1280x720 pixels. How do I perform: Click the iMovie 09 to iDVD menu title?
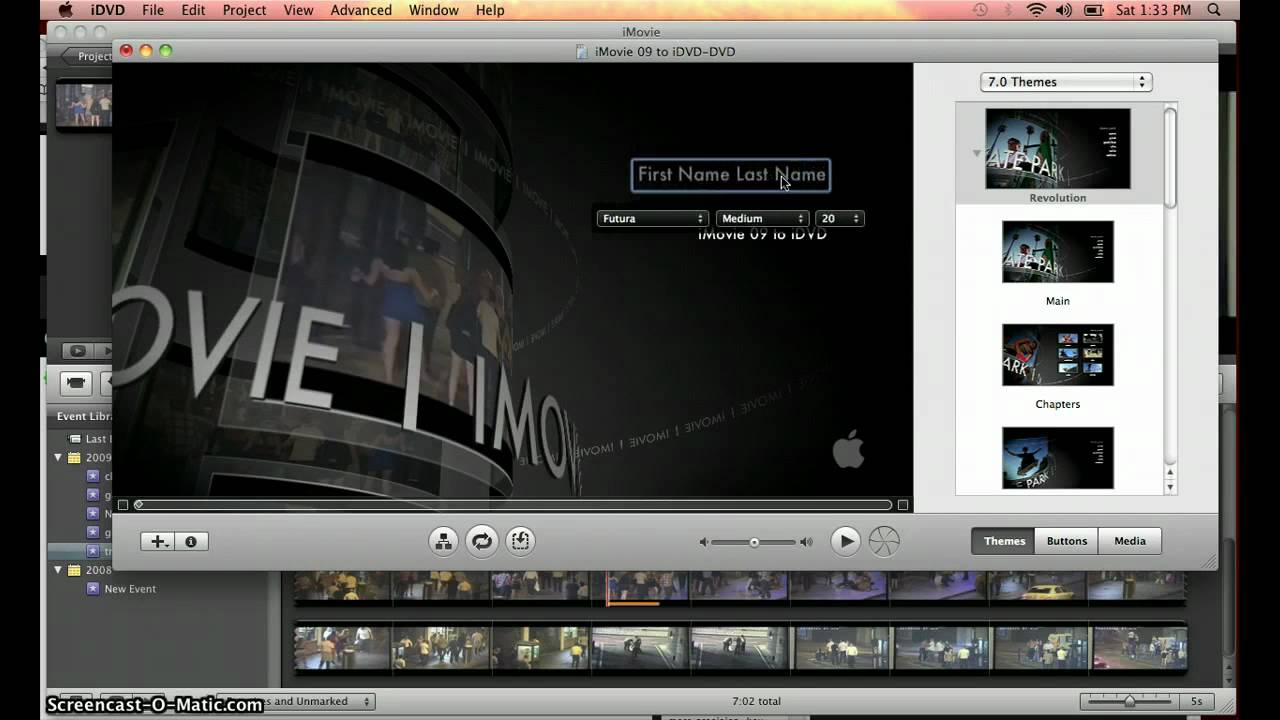point(762,235)
